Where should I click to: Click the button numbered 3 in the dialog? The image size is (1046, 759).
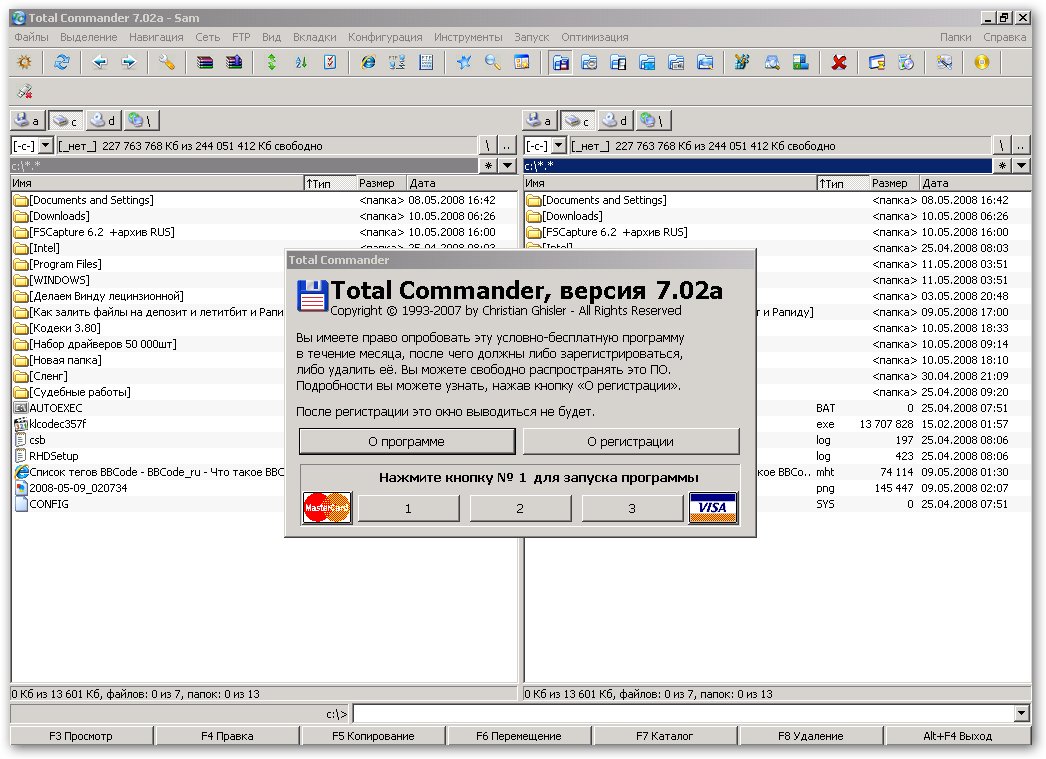coord(632,508)
